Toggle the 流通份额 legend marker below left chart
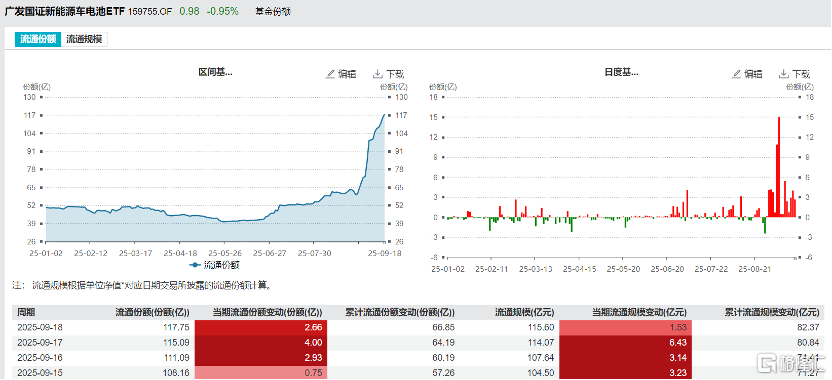832x380 pixels. click(x=195, y=264)
